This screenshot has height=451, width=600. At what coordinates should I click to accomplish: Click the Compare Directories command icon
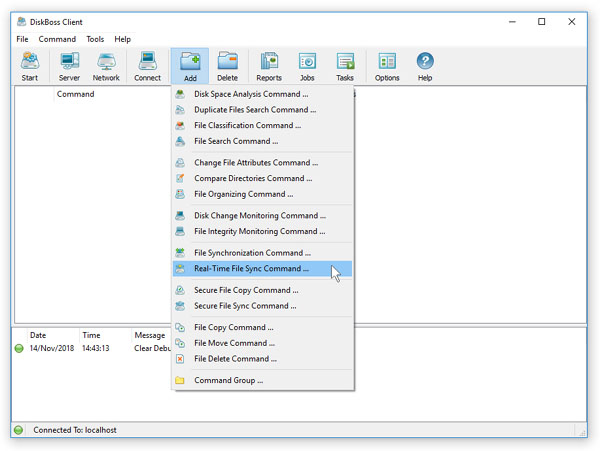[x=180, y=178]
